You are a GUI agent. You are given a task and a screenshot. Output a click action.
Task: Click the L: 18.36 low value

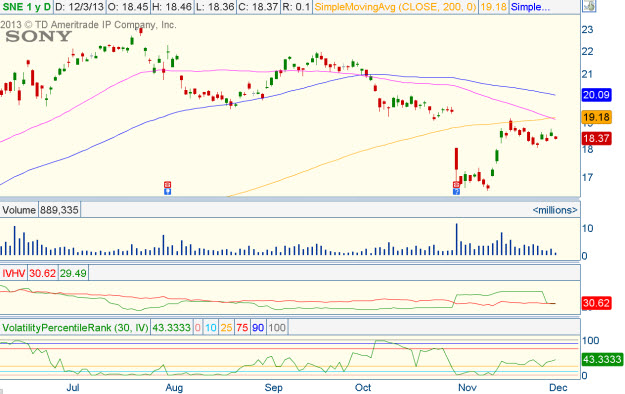tap(216, 7)
